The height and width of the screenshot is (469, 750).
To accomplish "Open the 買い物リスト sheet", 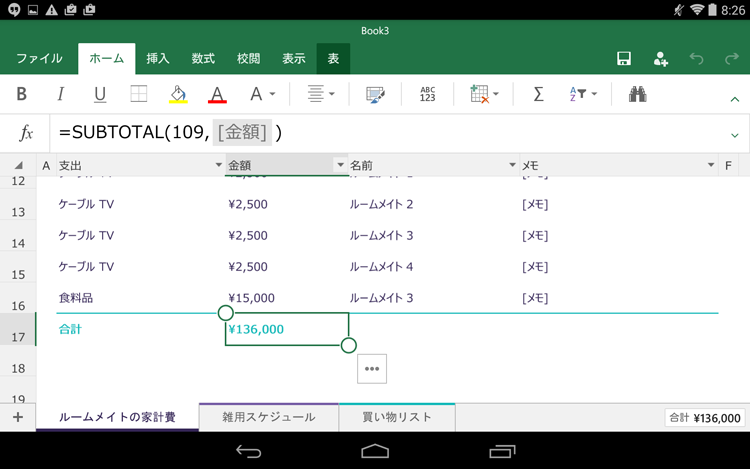I will click(397, 417).
